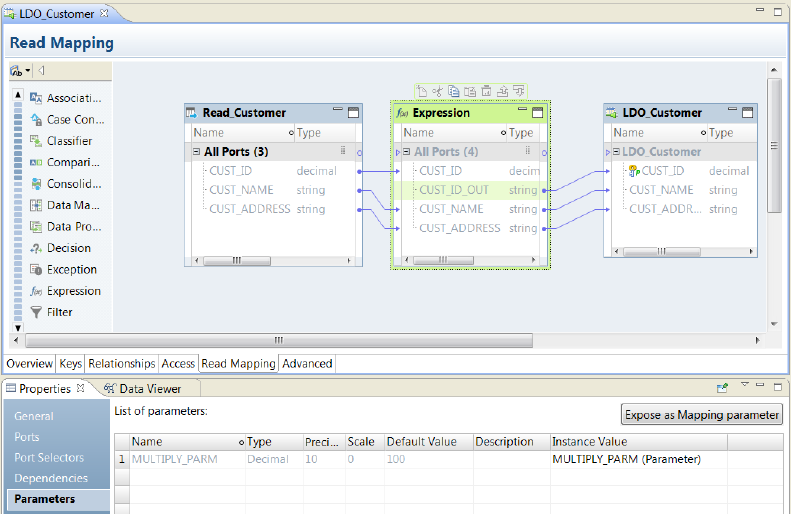
Task: Select Decision transformation in palette
Action: click(61, 248)
